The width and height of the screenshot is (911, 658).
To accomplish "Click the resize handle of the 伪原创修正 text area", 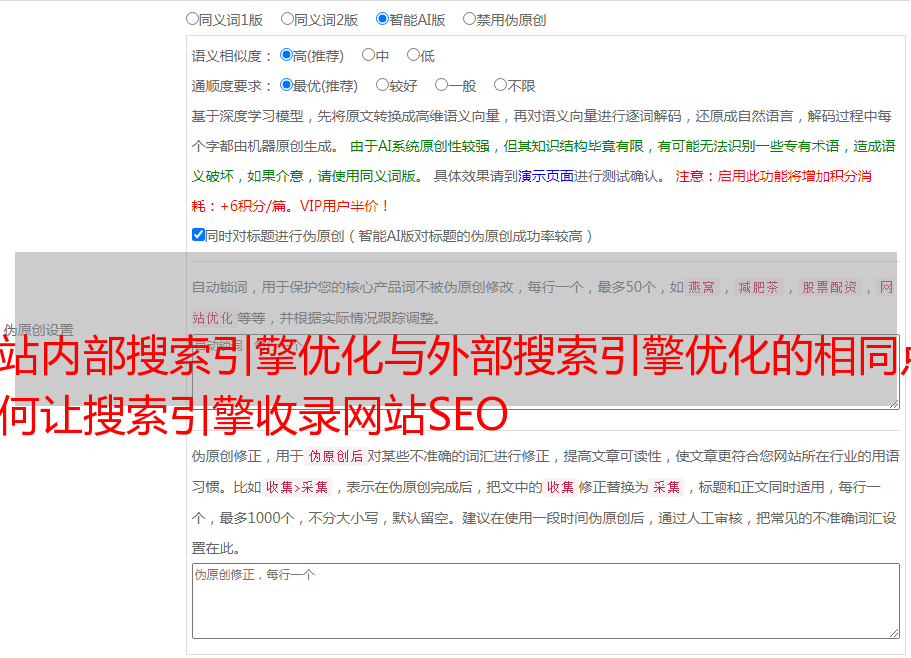I will (894, 633).
